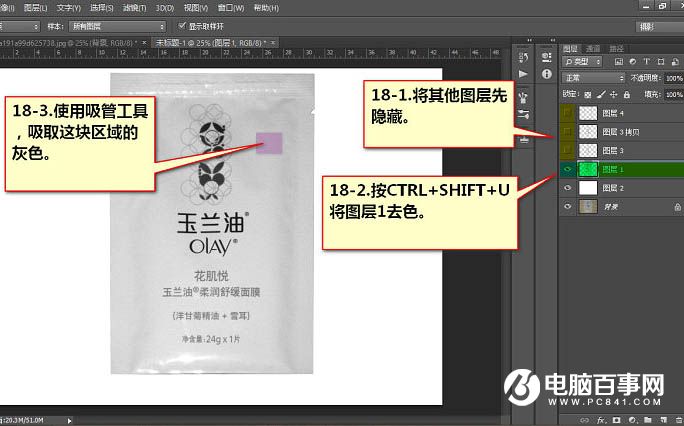Open the Brush Presets panel icon

coord(523,97)
